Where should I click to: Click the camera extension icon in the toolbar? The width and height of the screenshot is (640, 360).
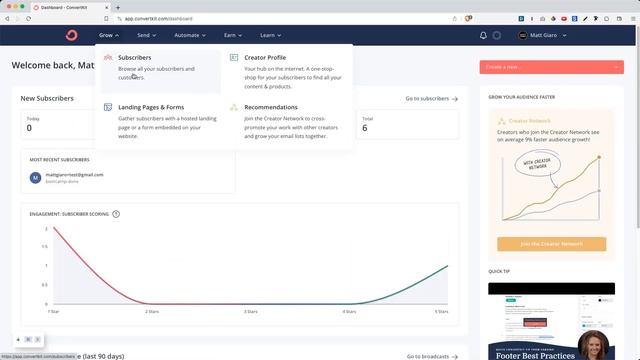point(542,19)
